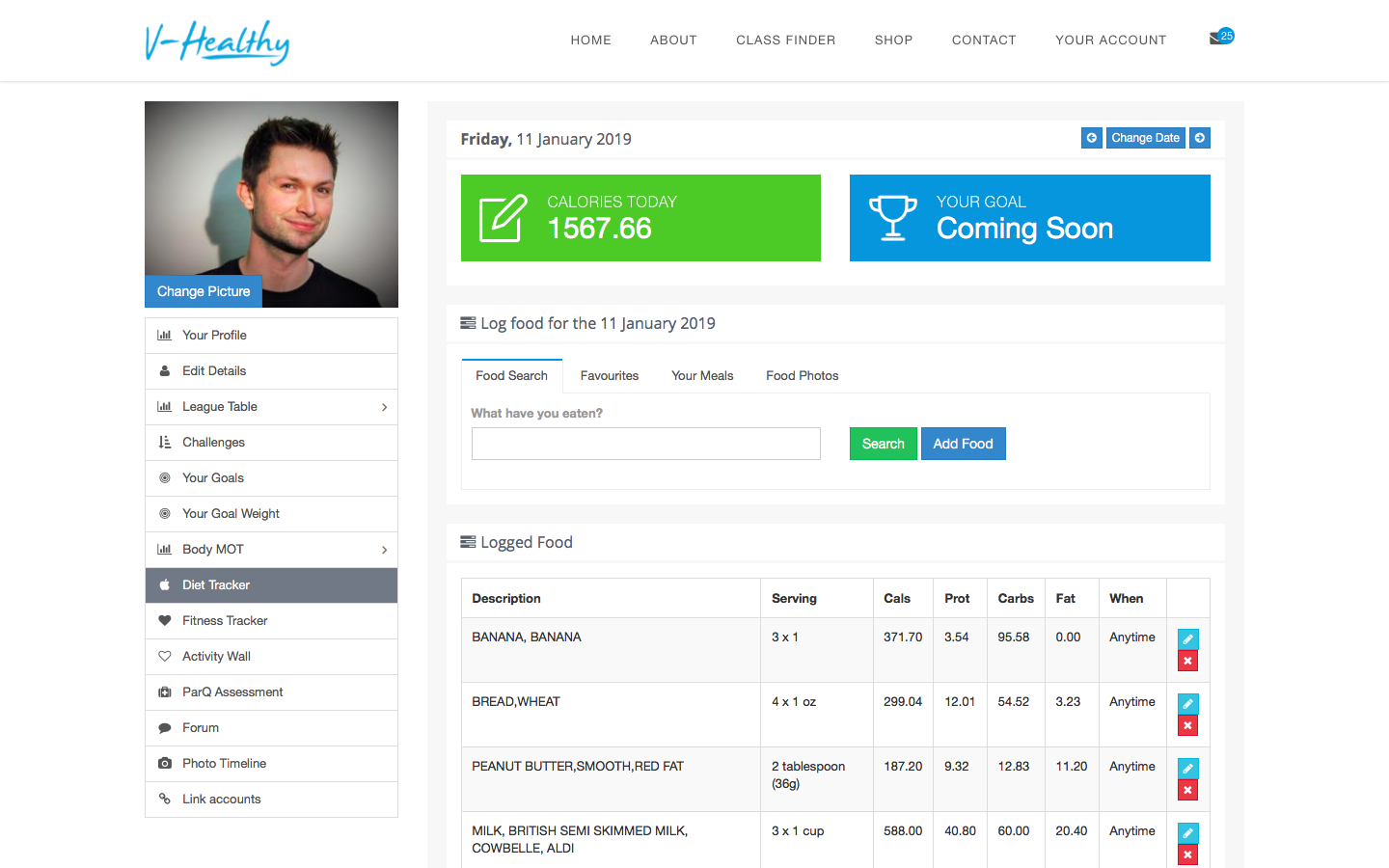Edit the PEANUT BUTTER entry
The height and width of the screenshot is (868, 1389).
coord(1188,768)
